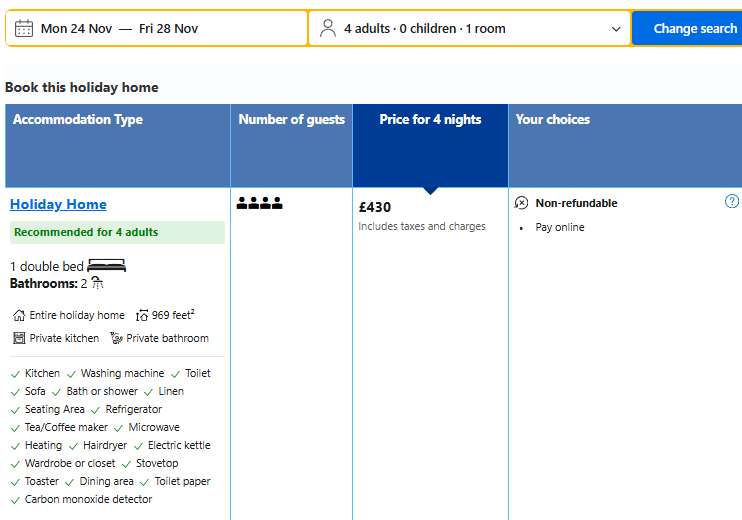
Task: Click the four guests occupancy icons
Action: coord(260,204)
